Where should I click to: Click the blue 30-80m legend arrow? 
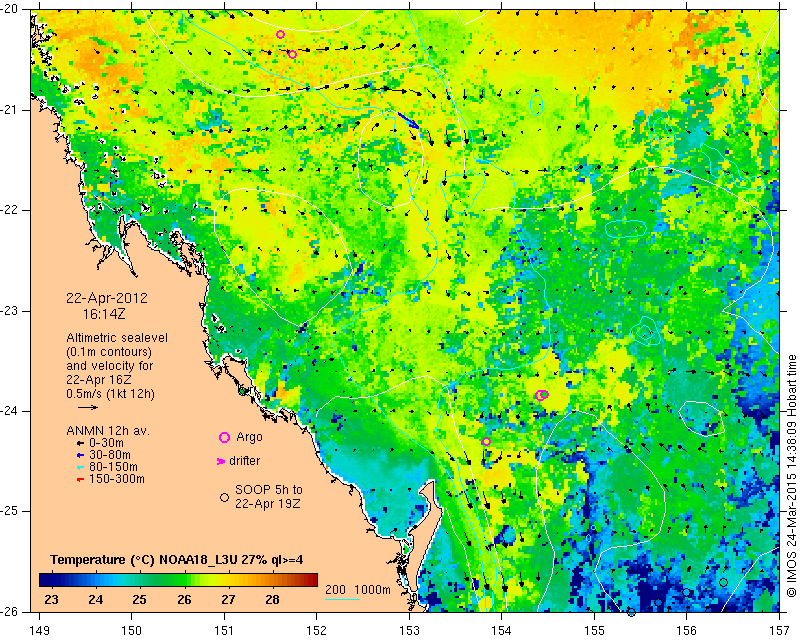[x=80, y=455]
